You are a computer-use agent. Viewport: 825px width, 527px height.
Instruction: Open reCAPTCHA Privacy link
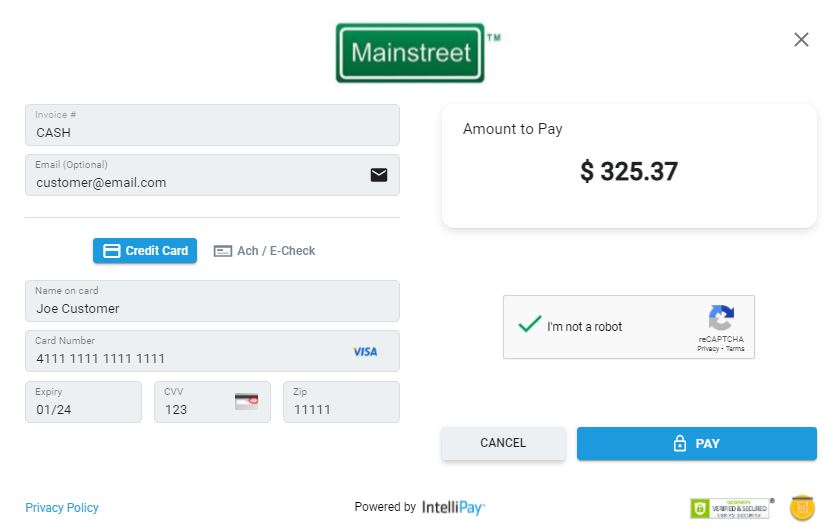click(x=708, y=349)
